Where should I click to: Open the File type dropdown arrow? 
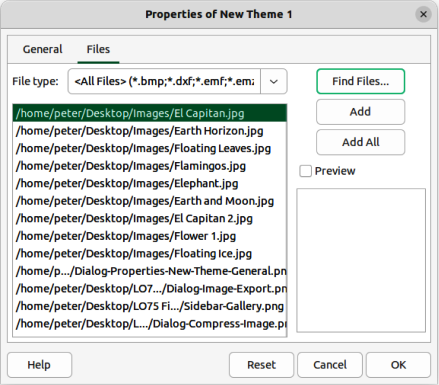(274, 81)
